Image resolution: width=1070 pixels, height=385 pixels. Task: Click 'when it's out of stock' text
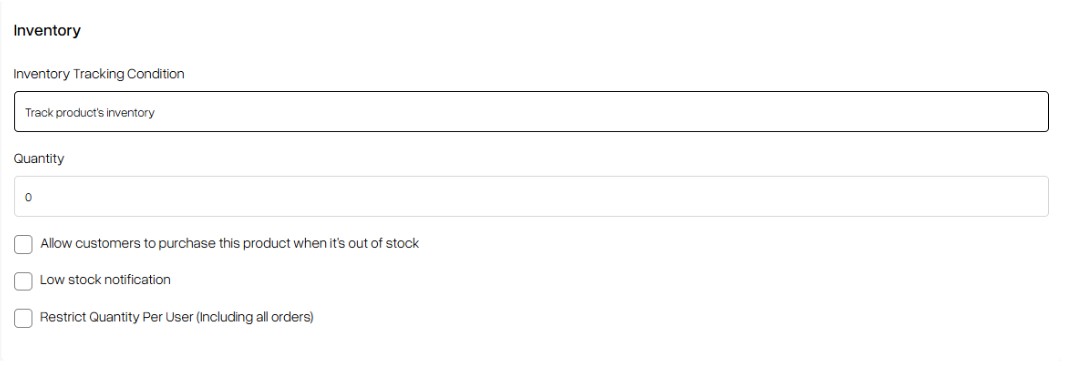coord(356,244)
